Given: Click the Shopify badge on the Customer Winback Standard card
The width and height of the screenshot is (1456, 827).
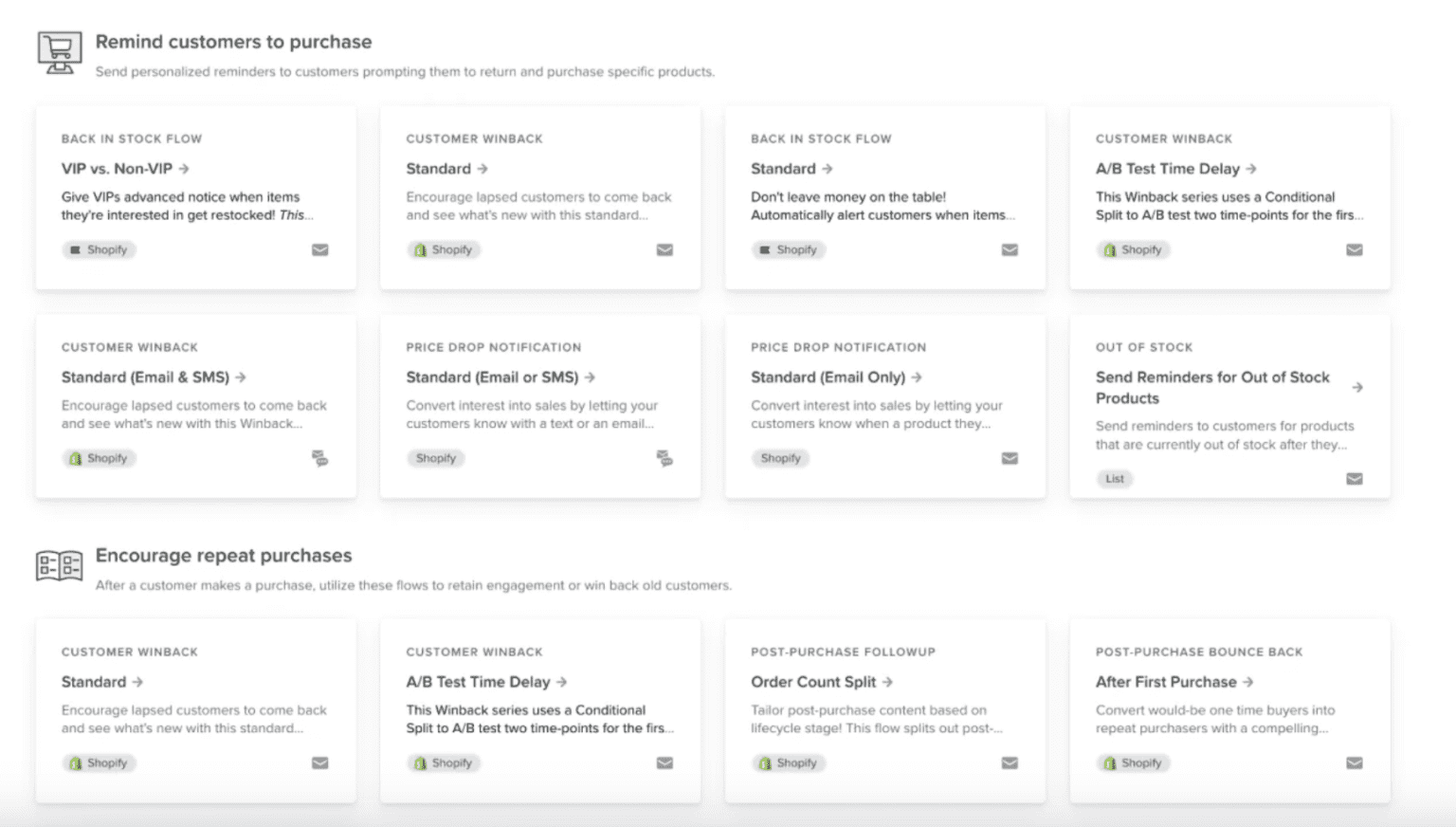Looking at the screenshot, I should pos(444,249).
